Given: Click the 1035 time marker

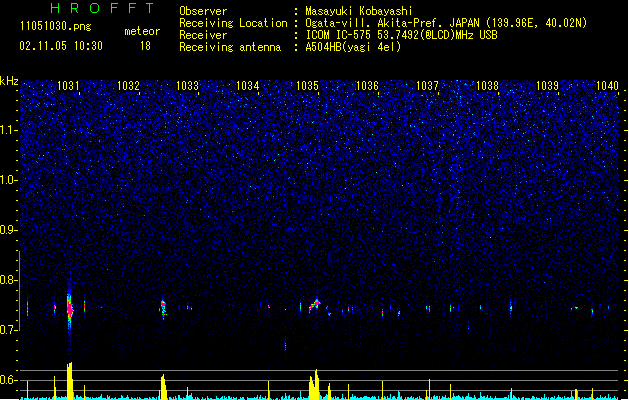Looking at the screenshot, I should (307, 86).
